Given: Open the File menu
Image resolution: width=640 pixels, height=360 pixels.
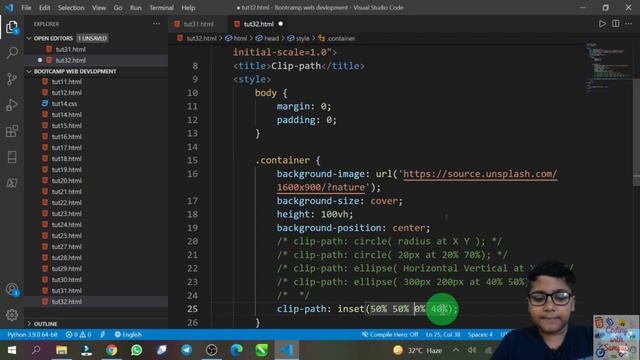Looking at the screenshot, I should 26,7.
